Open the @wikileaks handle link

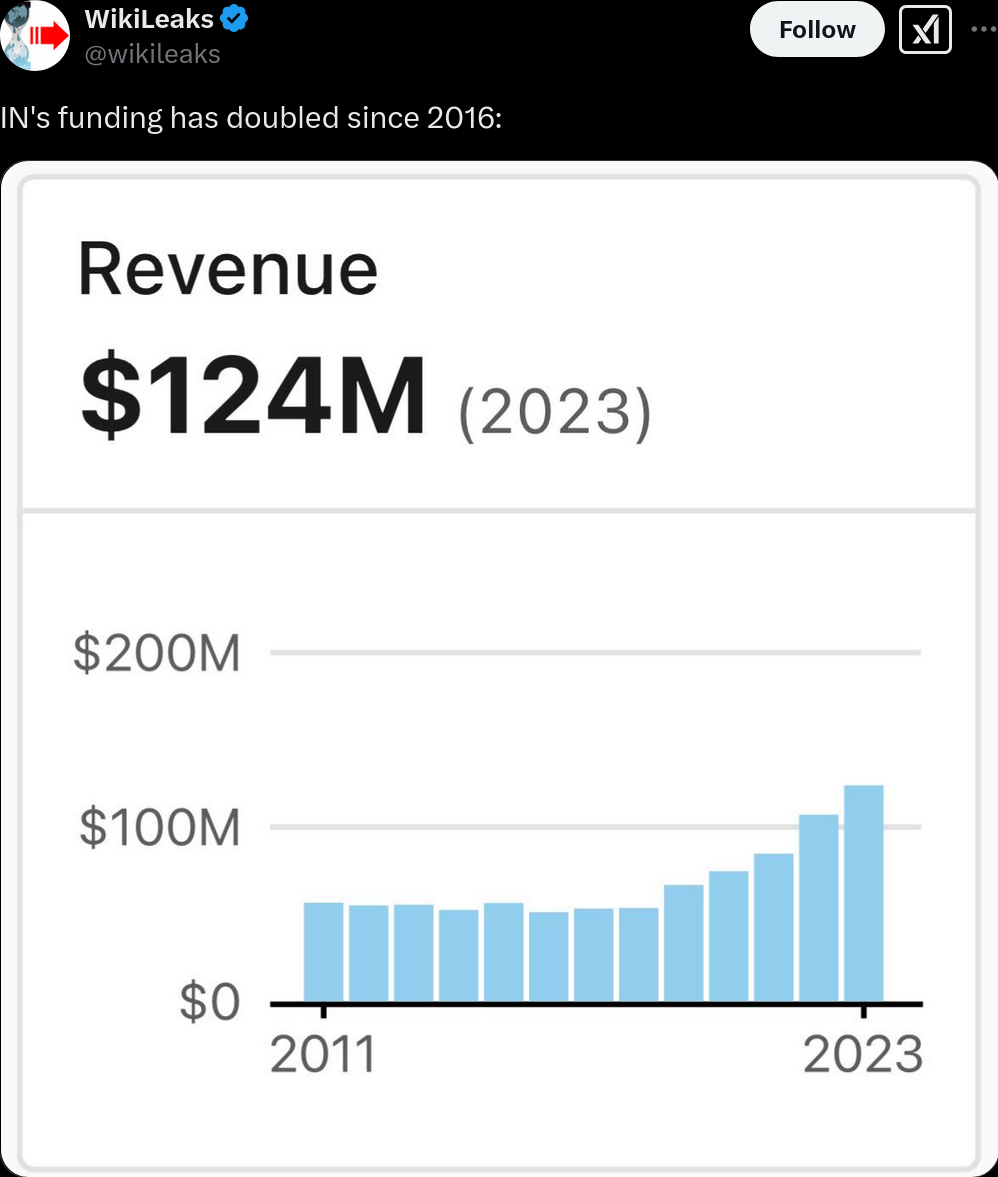(x=152, y=54)
